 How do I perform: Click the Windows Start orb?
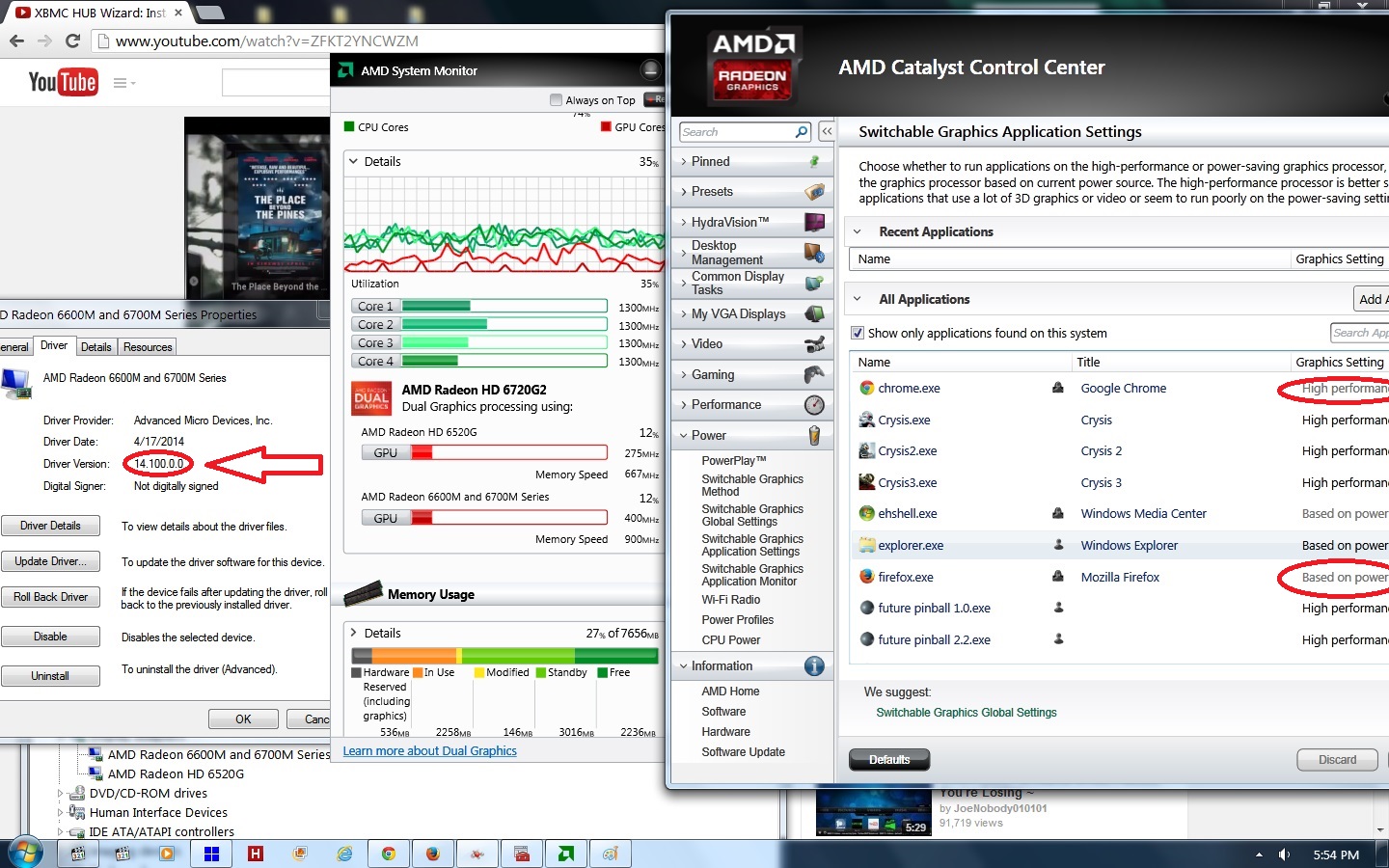[x=25, y=853]
